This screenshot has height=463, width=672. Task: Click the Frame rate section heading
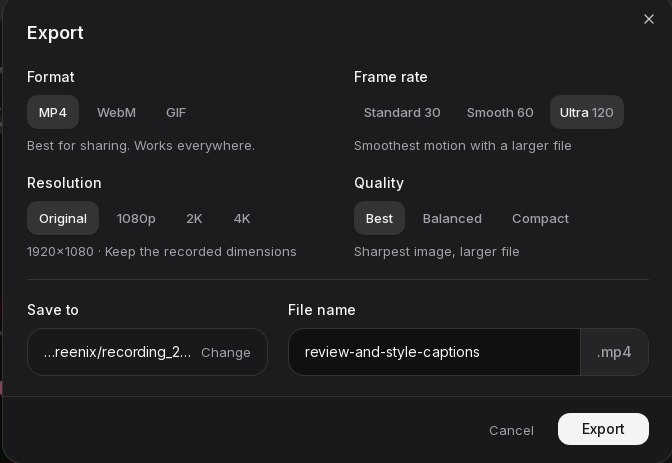pyautogui.click(x=390, y=77)
